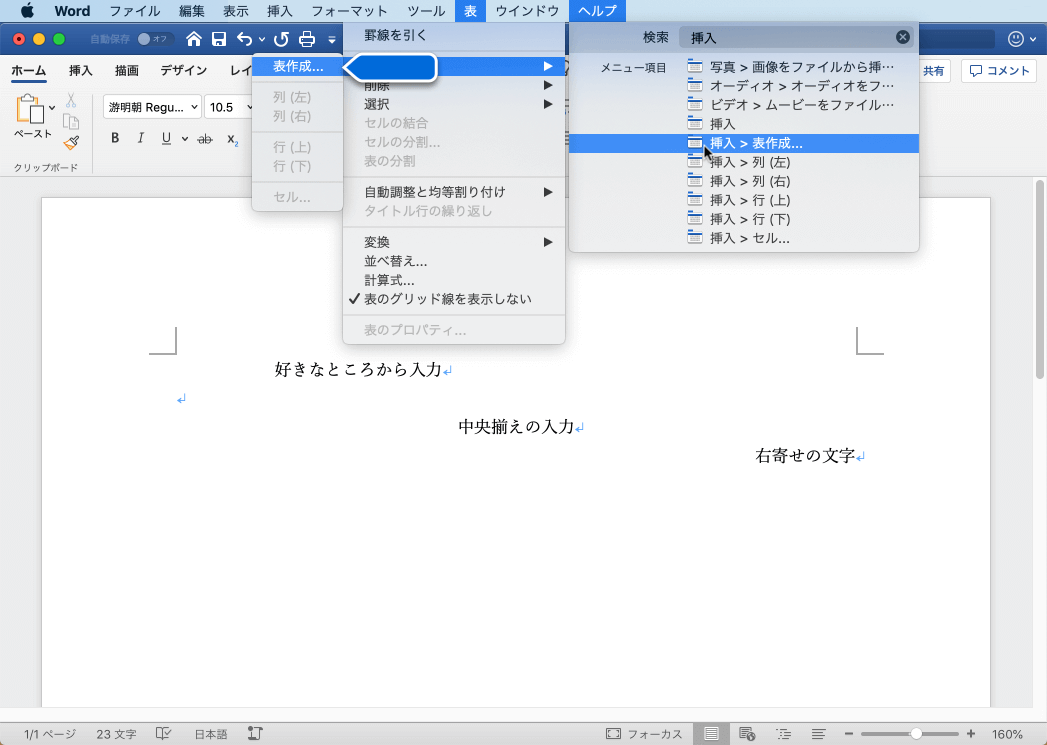Click the Save floppy disk icon

point(219,39)
